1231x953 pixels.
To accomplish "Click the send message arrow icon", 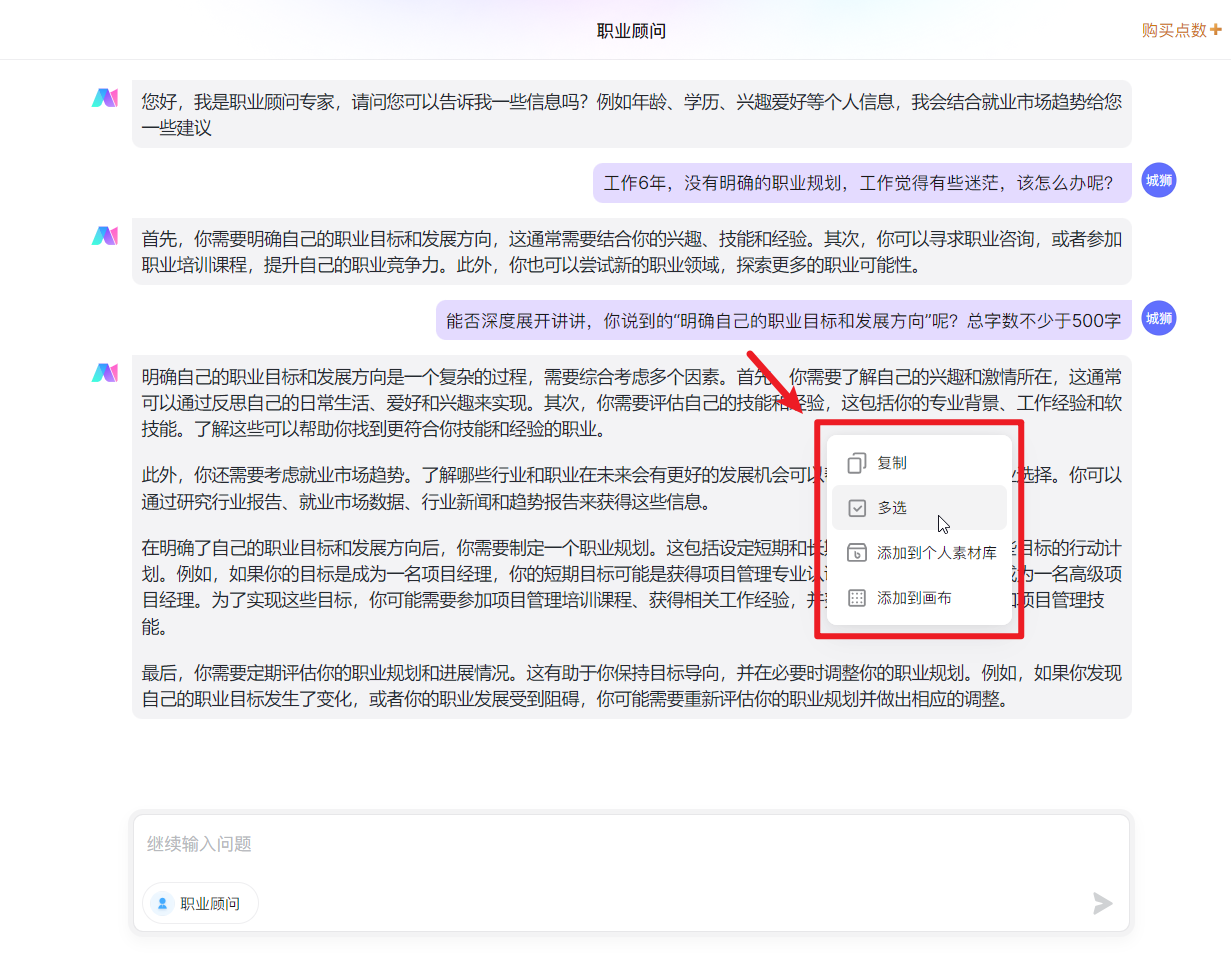I will tap(1102, 903).
